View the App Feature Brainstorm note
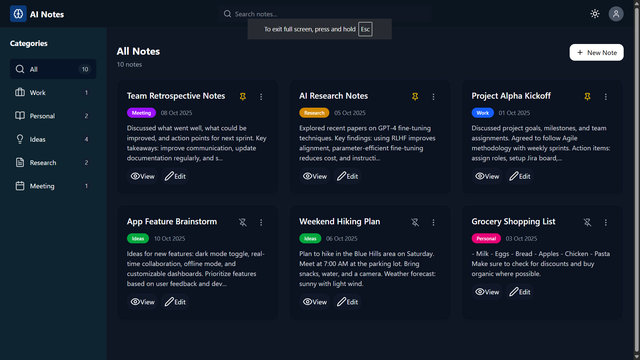640x360 pixels. (142, 302)
